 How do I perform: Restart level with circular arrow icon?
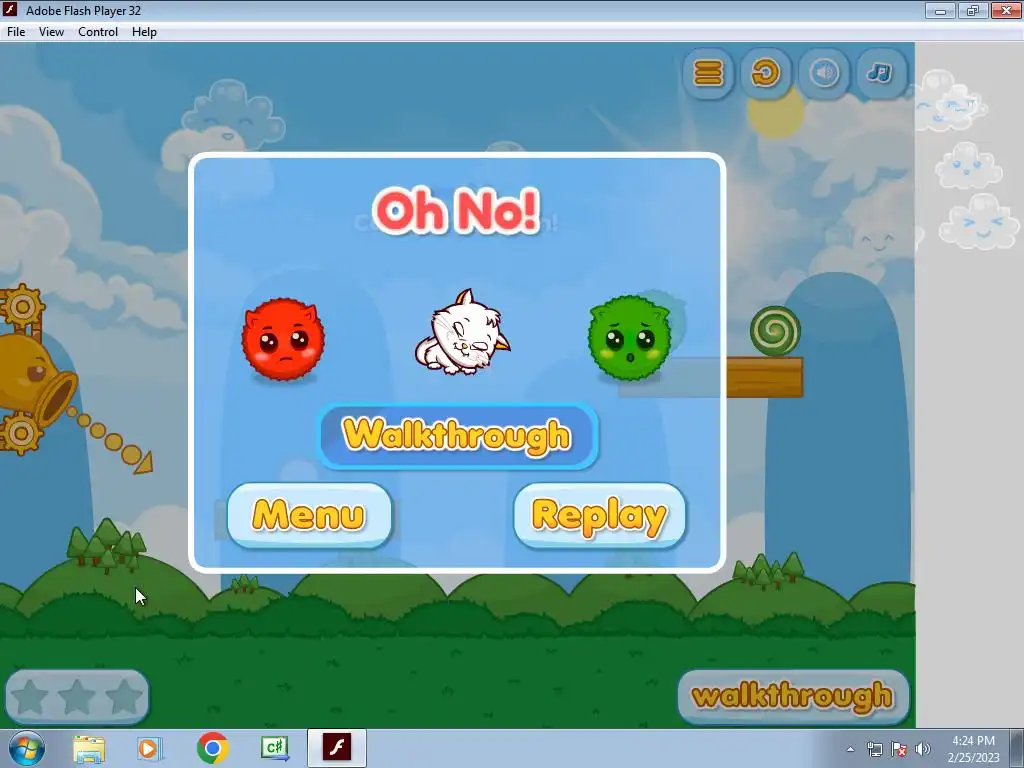[x=765, y=72]
